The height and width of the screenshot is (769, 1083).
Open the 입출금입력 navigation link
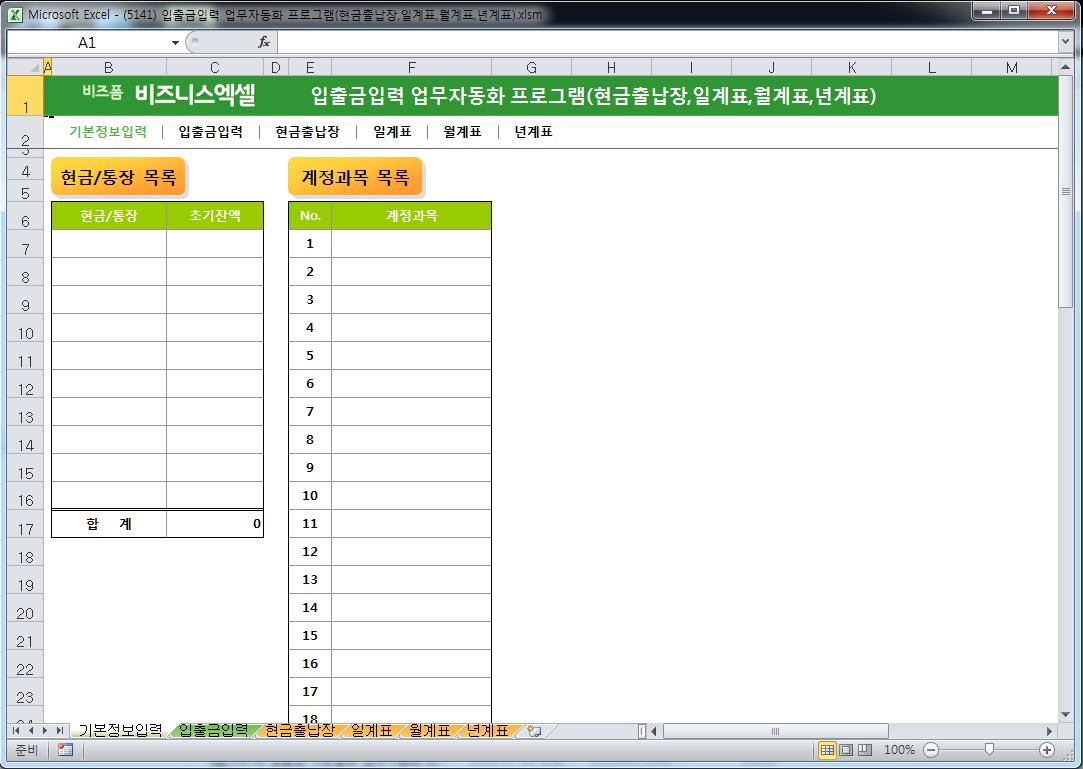(211, 131)
